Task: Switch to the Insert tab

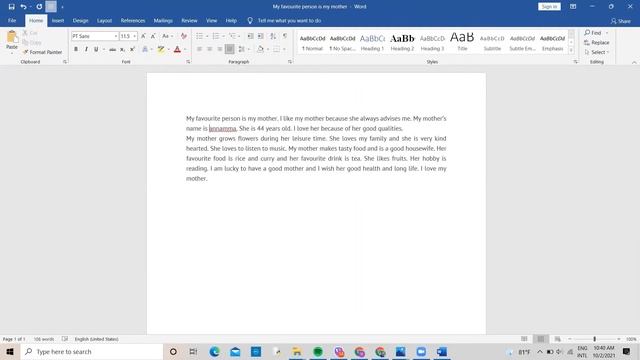Action: coord(58,20)
